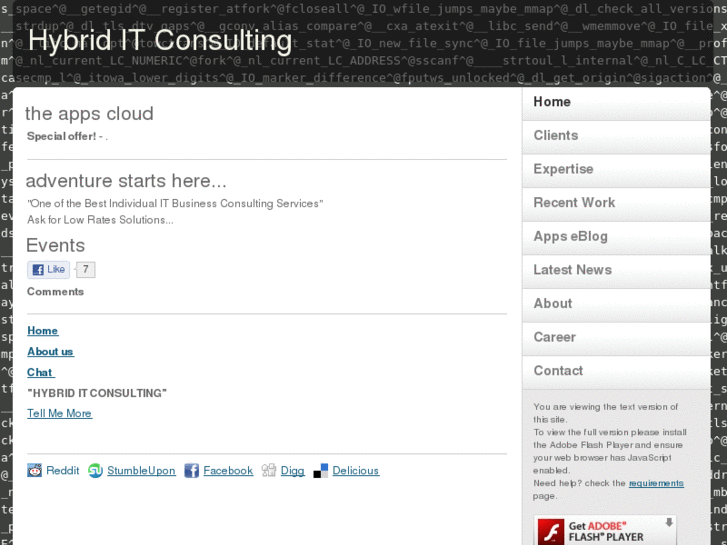Navigate to the About page
This screenshot has width=727, height=545.
[x=553, y=303]
